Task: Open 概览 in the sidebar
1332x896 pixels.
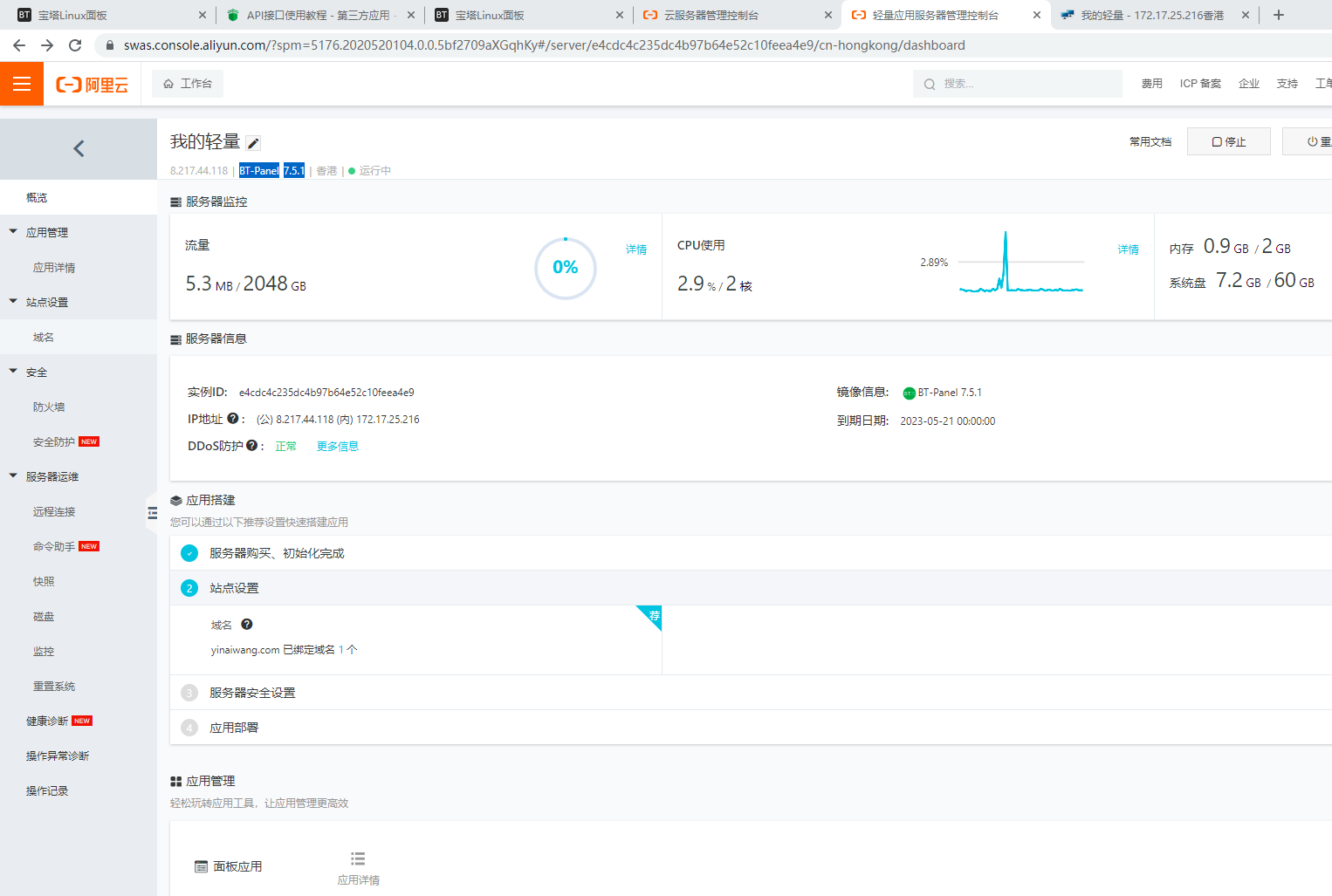Action: coord(79,198)
